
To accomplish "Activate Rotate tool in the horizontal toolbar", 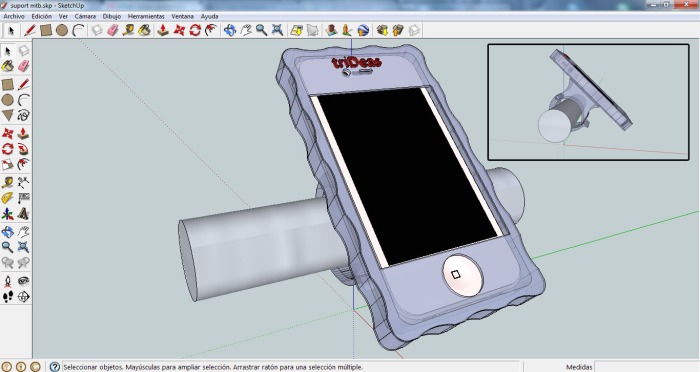I will [x=195, y=30].
